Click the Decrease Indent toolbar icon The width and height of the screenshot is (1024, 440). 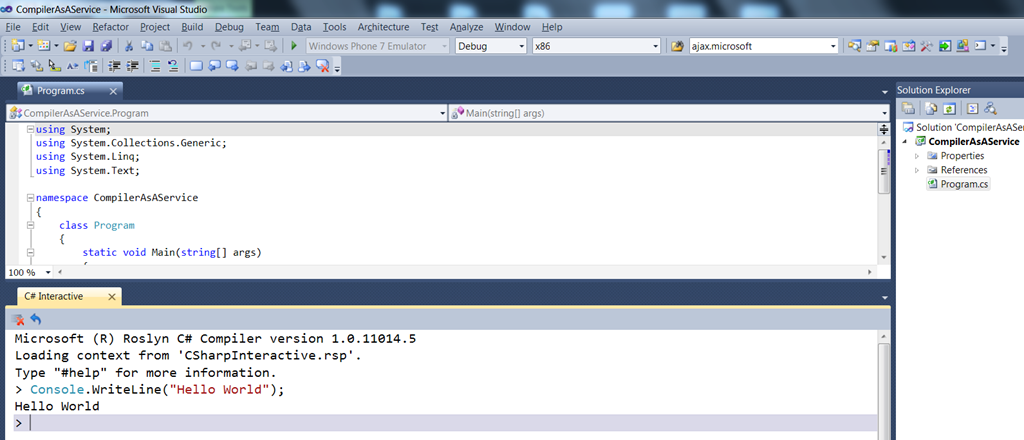pyautogui.click(x=114, y=65)
